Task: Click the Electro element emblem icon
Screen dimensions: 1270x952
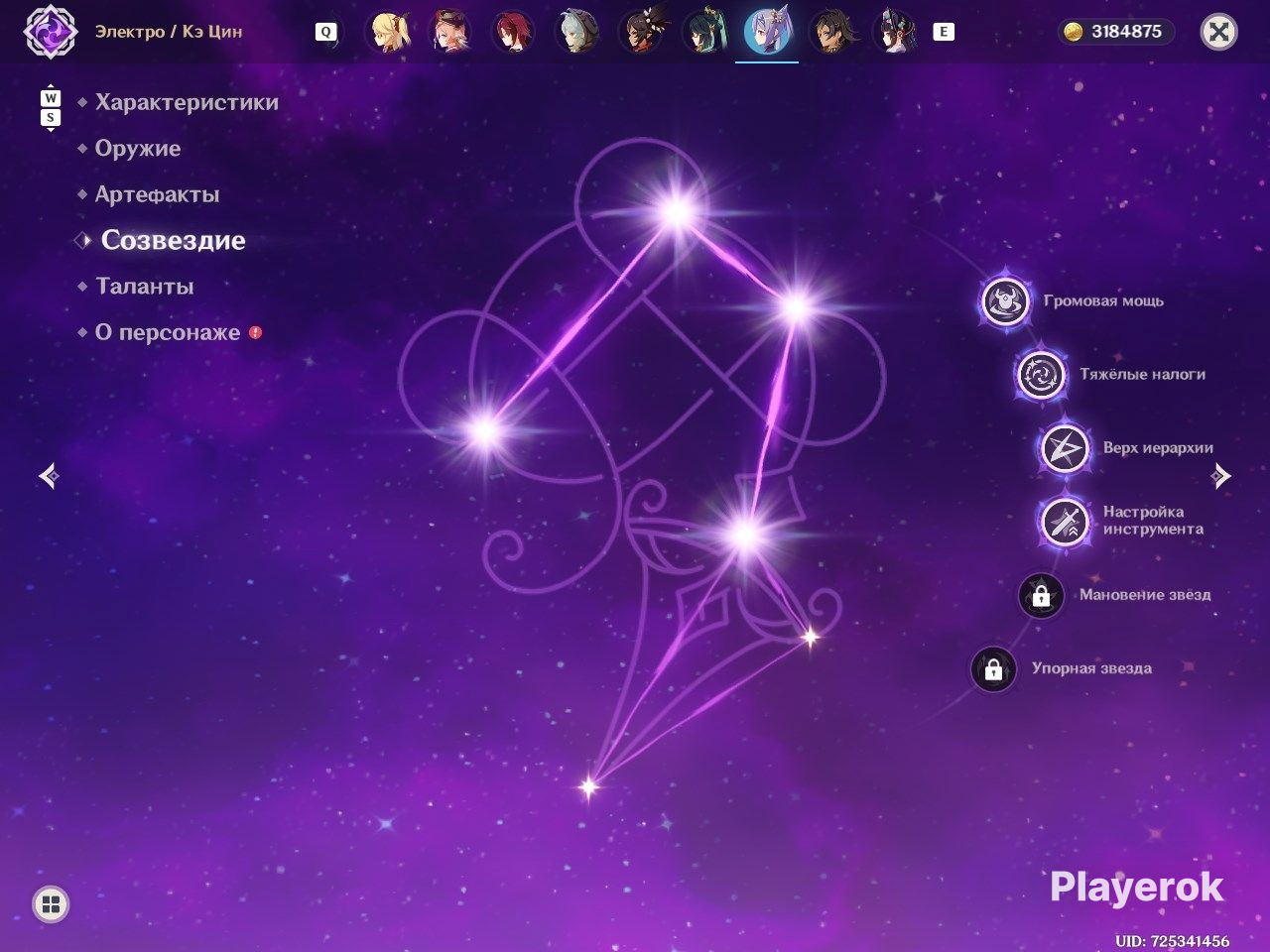Action: [x=50, y=31]
